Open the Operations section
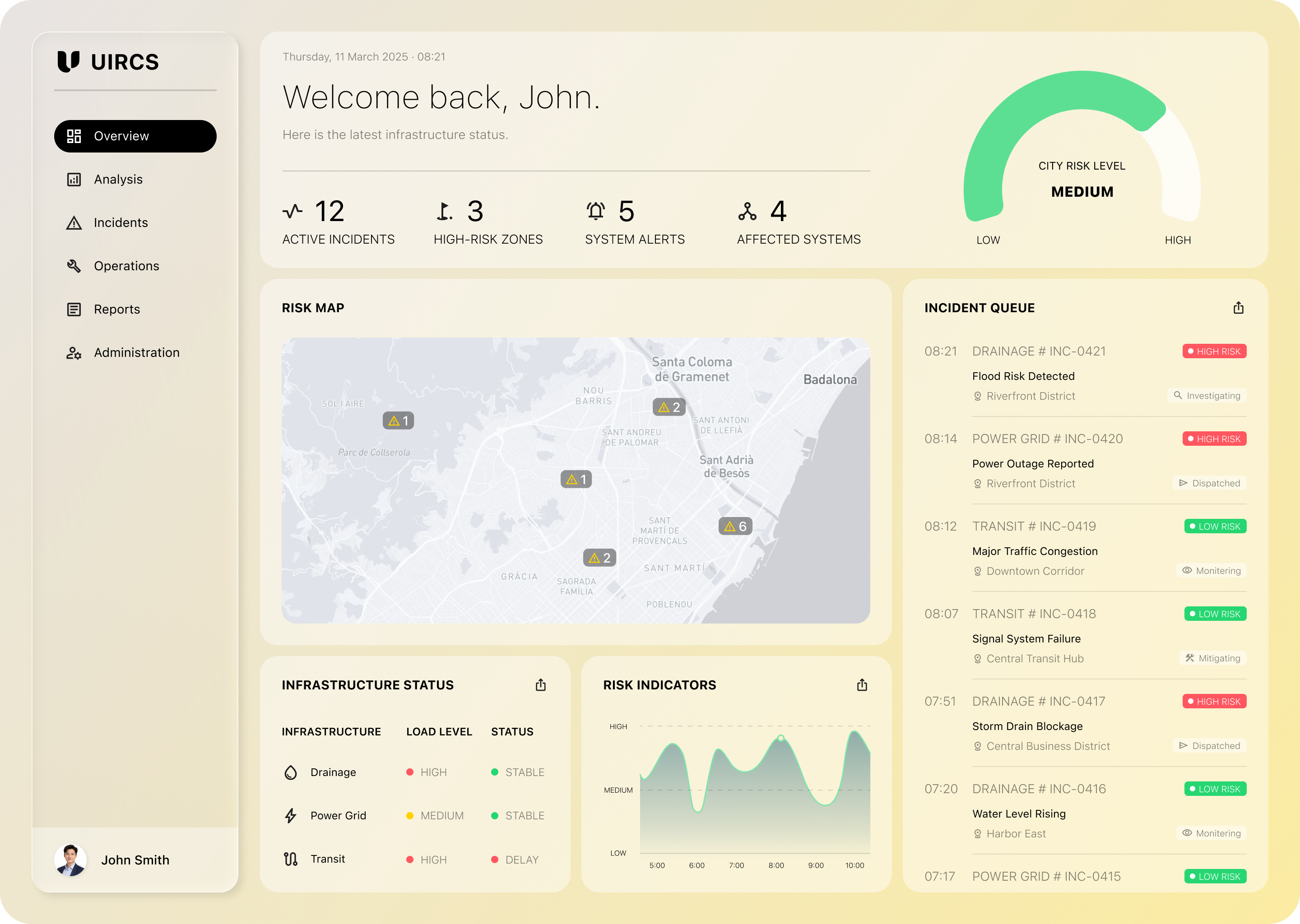Viewport: 1300px width, 924px height. [x=126, y=266]
